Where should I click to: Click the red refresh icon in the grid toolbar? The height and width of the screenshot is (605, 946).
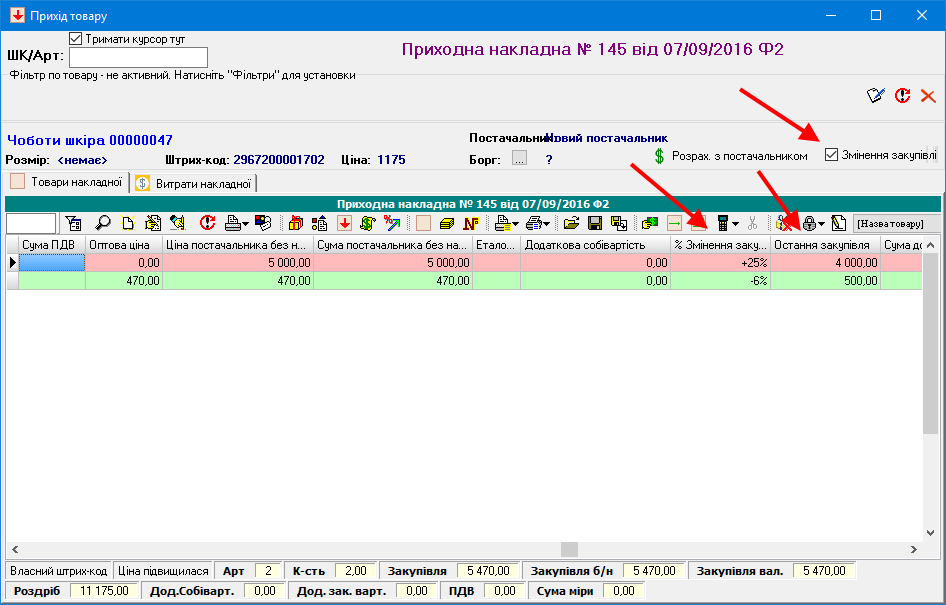click(207, 223)
